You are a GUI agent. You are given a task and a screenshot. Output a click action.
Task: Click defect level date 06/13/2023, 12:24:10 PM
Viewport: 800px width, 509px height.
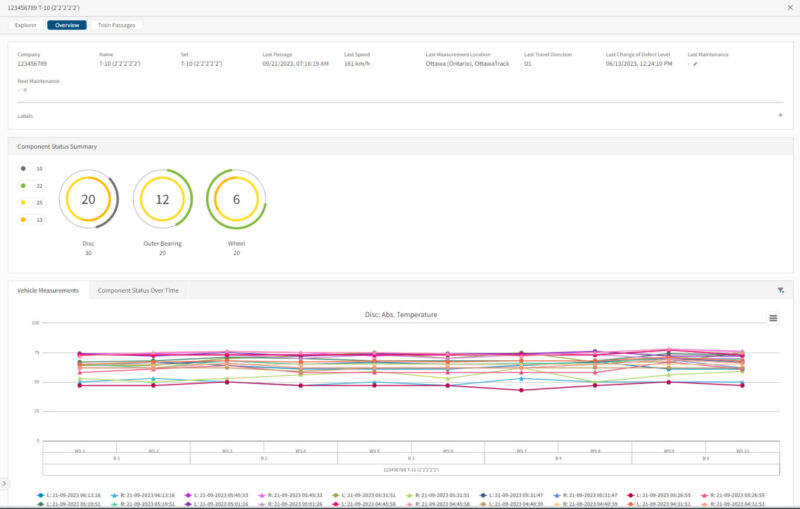click(x=639, y=64)
